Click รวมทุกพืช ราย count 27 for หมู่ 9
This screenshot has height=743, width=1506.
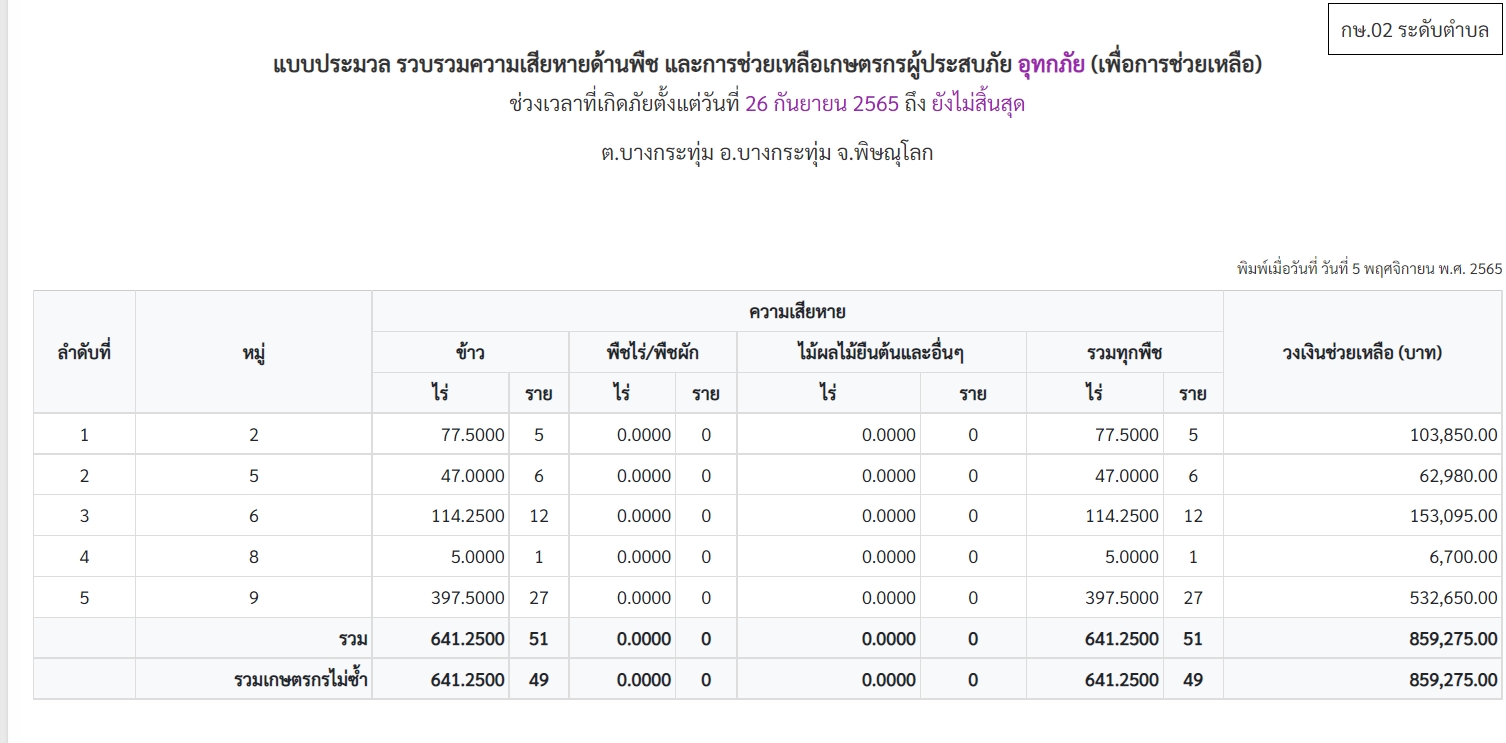pos(1193,598)
